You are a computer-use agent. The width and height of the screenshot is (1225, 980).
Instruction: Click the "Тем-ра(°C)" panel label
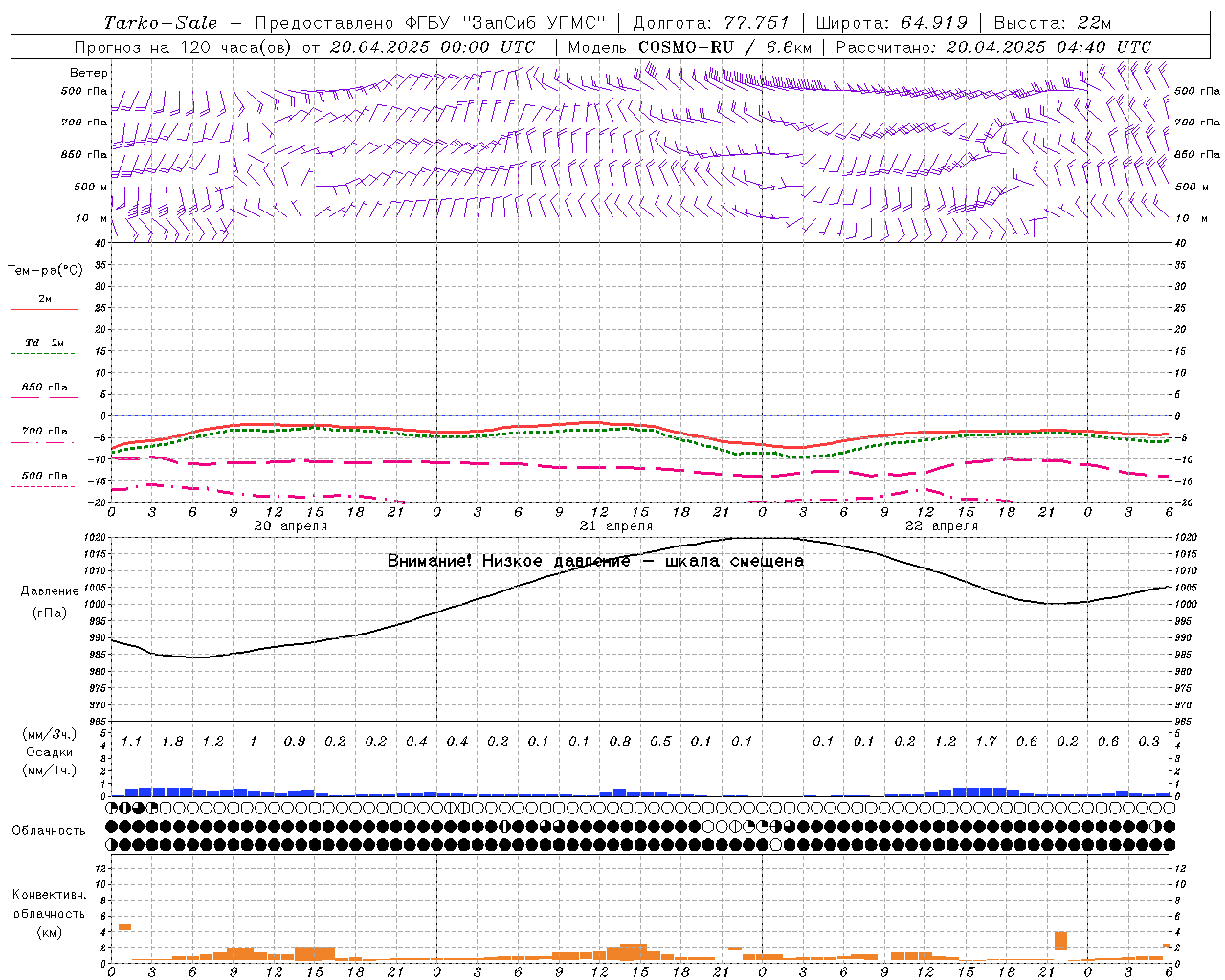pyautogui.click(x=45, y=271)
